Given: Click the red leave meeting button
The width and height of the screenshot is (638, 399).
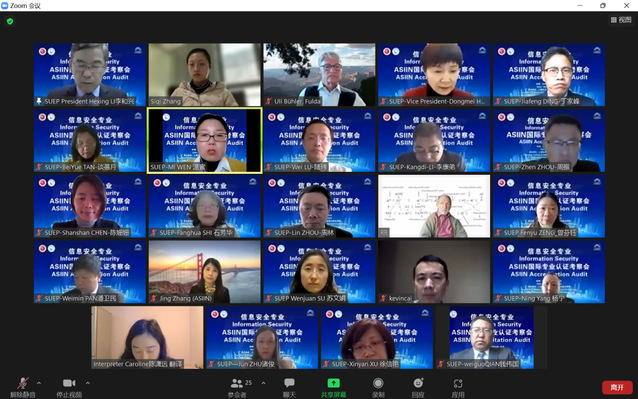Looking at the screenshot, I should coord(617,387).
